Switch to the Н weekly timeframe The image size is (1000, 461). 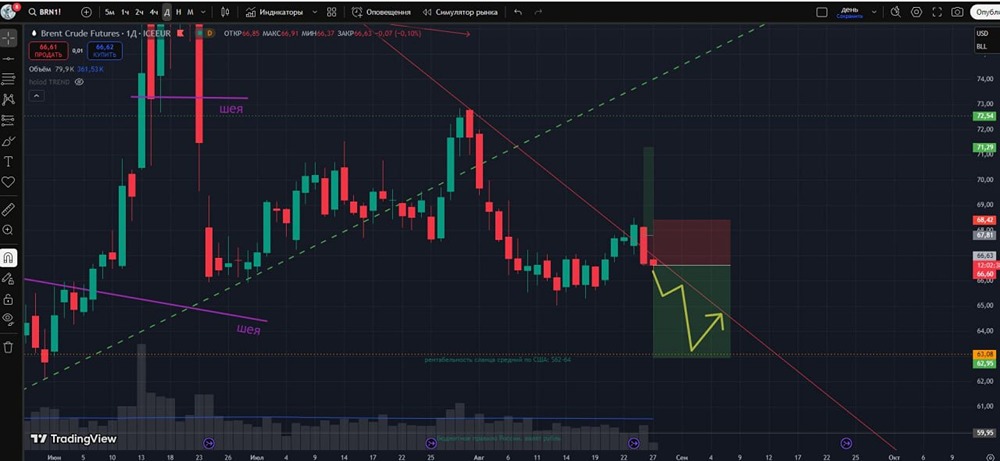(x=178, y=12)
